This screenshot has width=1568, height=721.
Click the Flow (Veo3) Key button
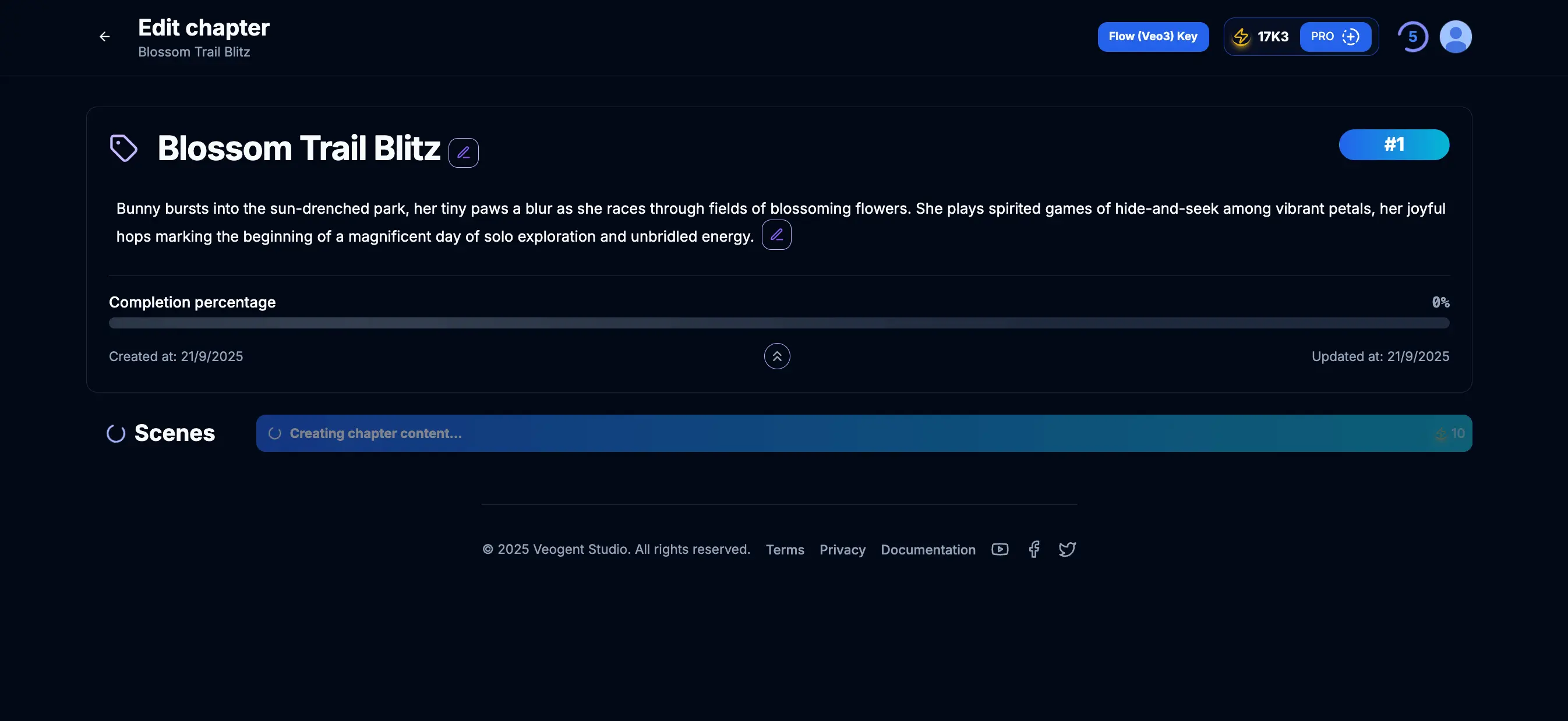1152,37
